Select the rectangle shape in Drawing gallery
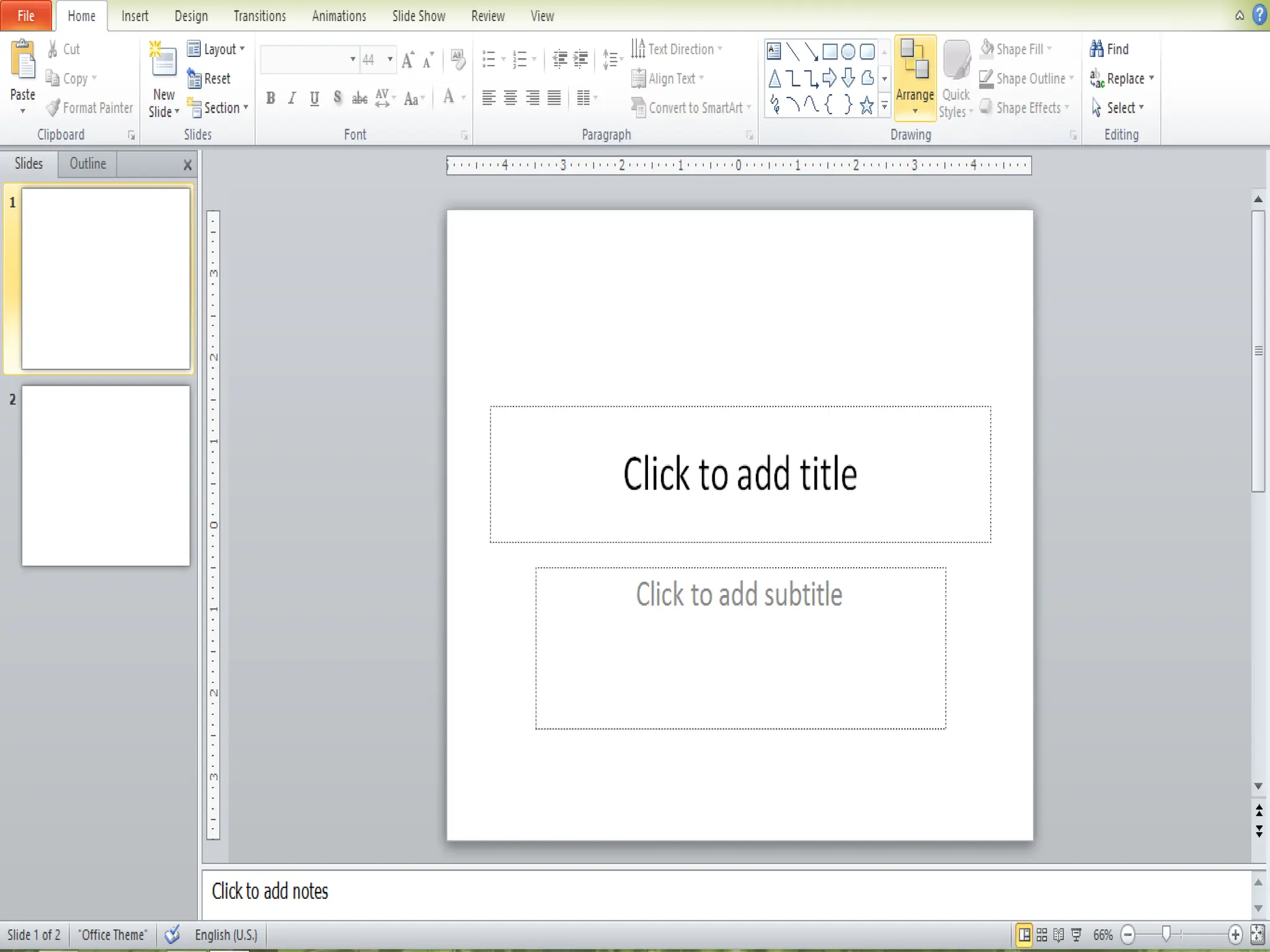1270x952 pixels. point(830,51)
